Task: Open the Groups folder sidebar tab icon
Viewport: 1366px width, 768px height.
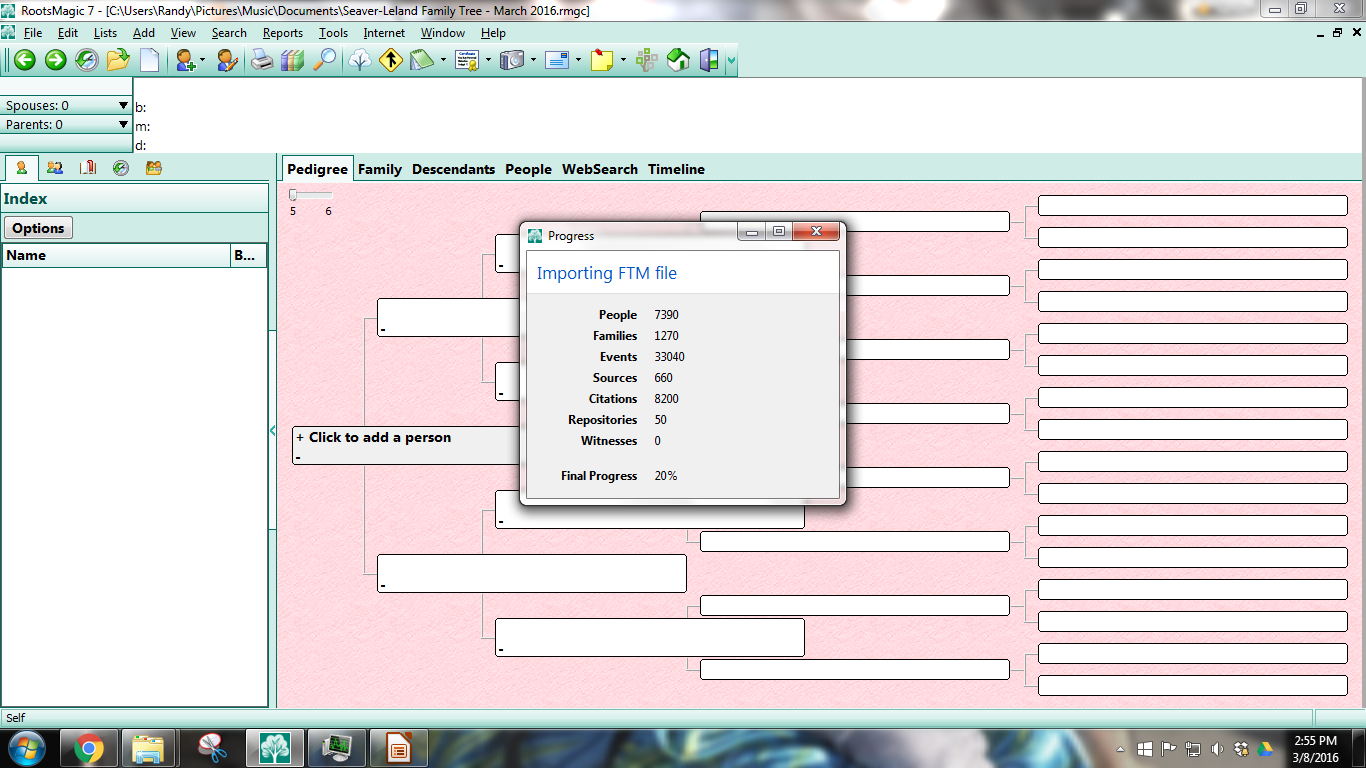Action: tap(154, 168)
